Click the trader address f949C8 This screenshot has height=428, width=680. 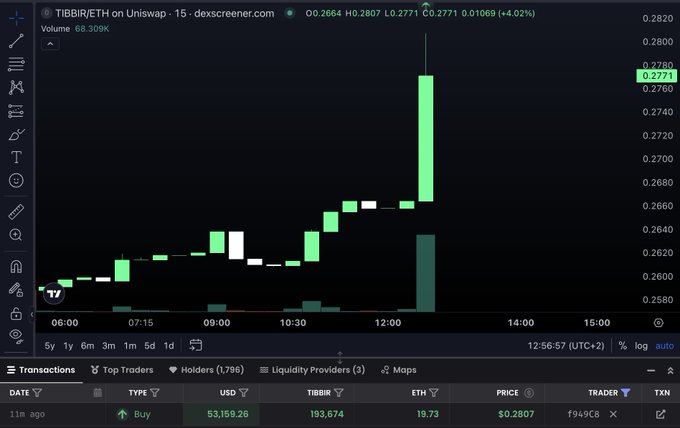click(583, 414)
